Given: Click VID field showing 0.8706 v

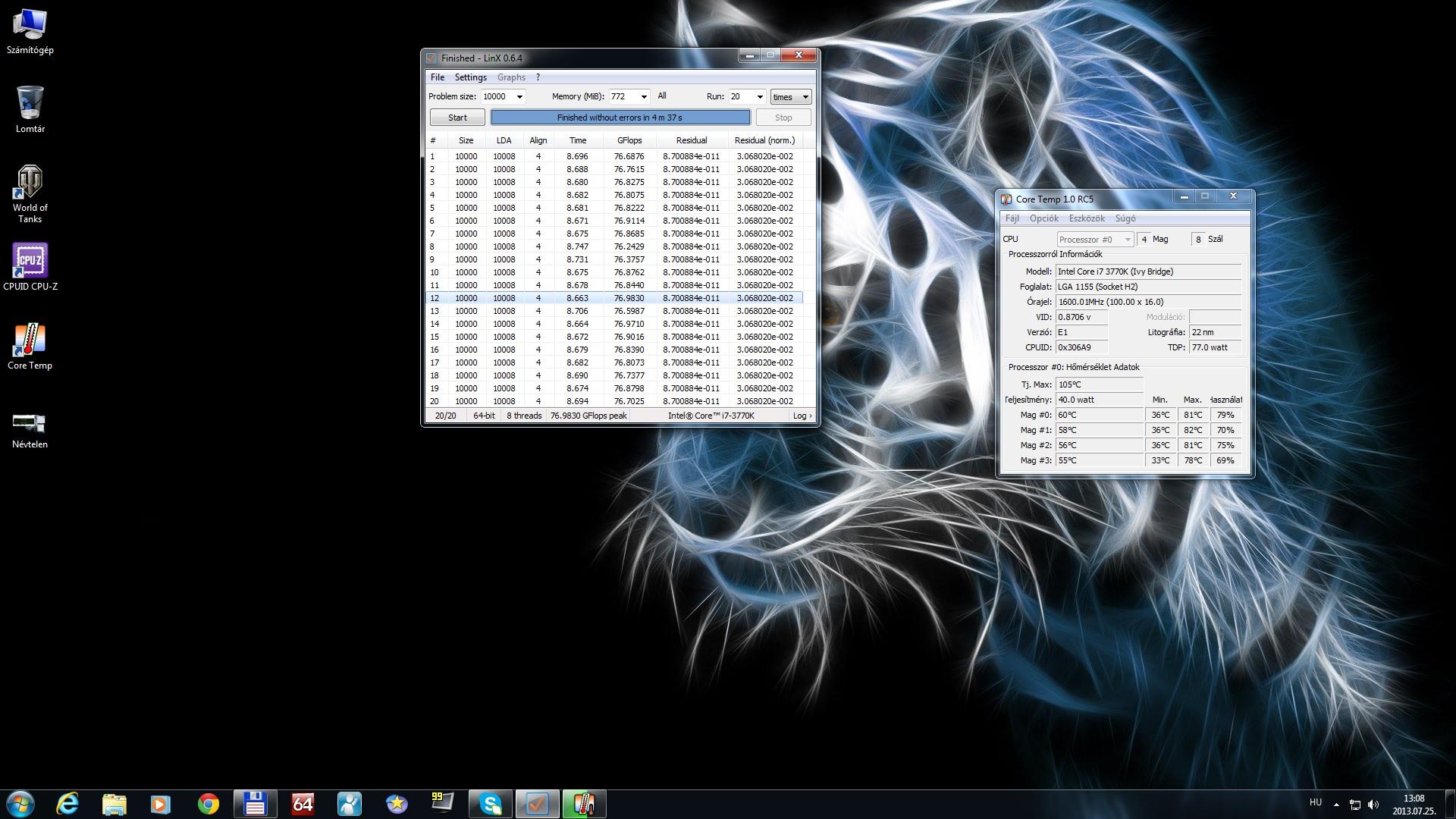Looking at the screenshot, I should point(1081,317).
